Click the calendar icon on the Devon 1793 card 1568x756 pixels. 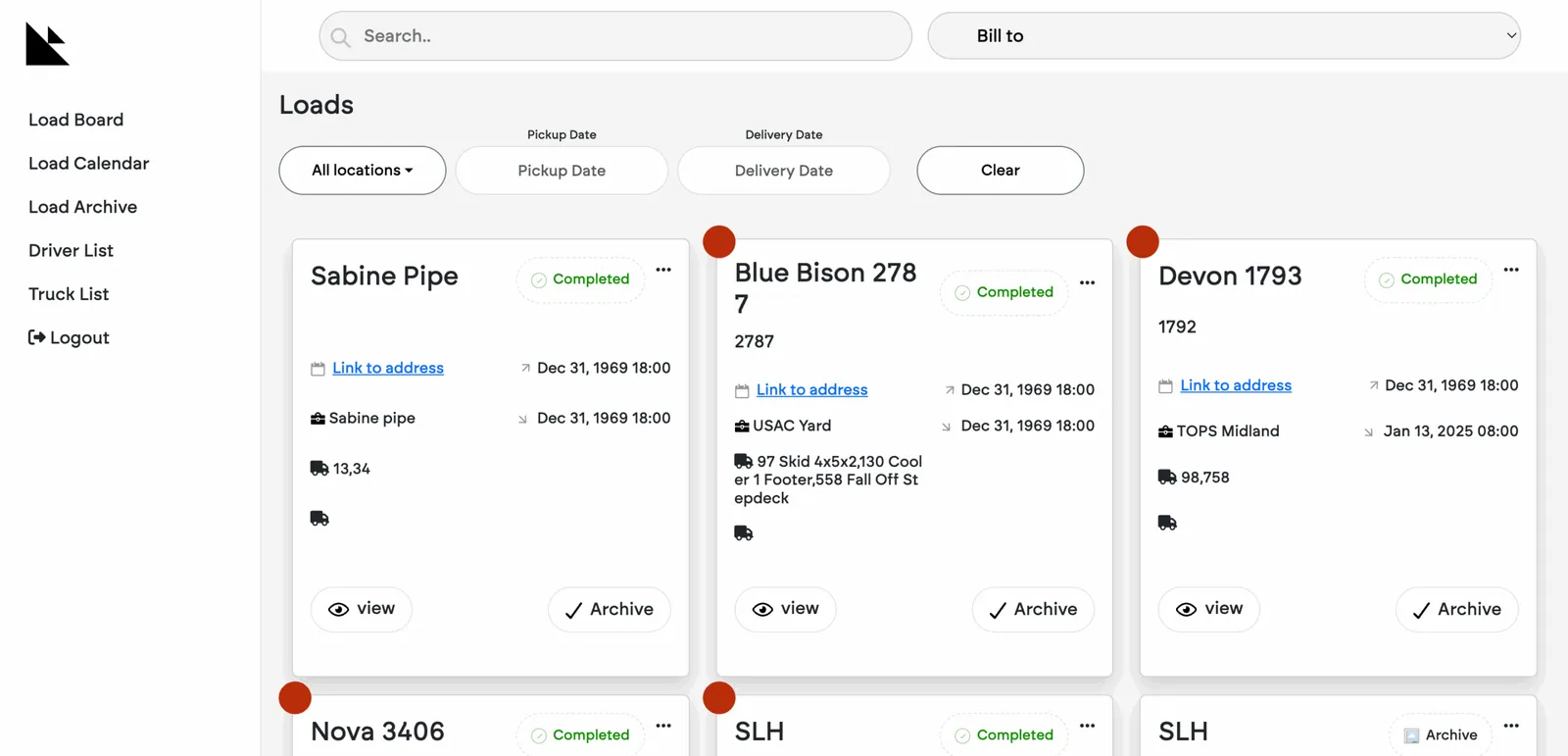tap(1165, 386)
